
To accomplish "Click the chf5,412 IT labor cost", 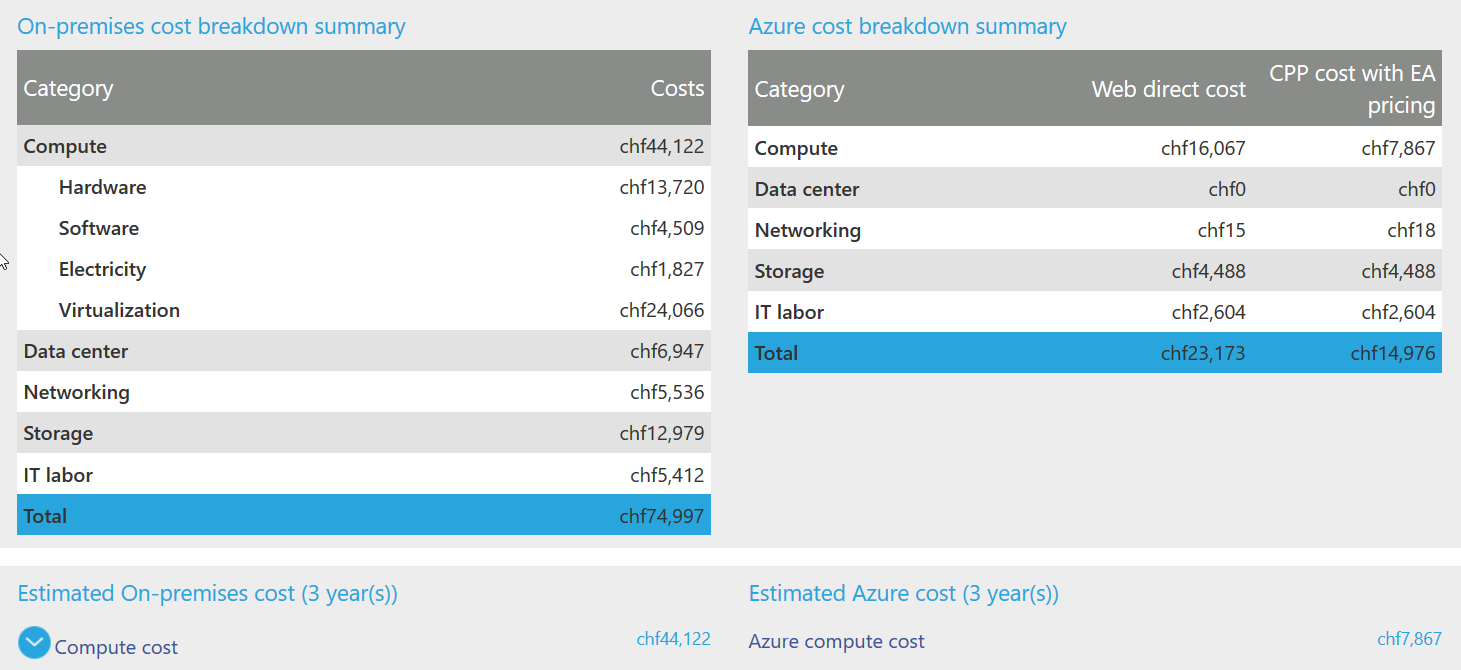I will [667, 475].
